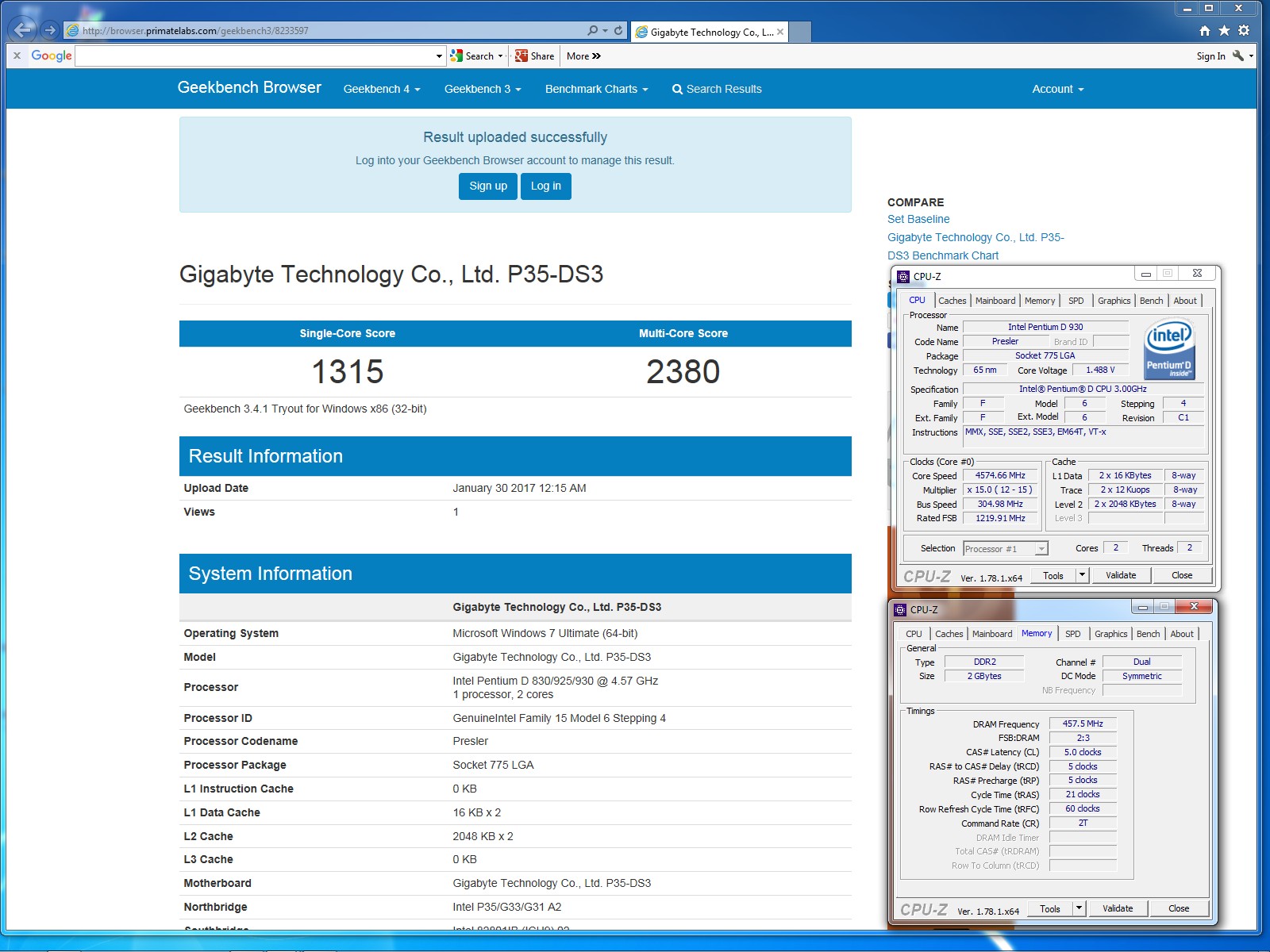Click the browser Back arrow button
This screenshot has height=952, width=1270.
tap(23, 30)
